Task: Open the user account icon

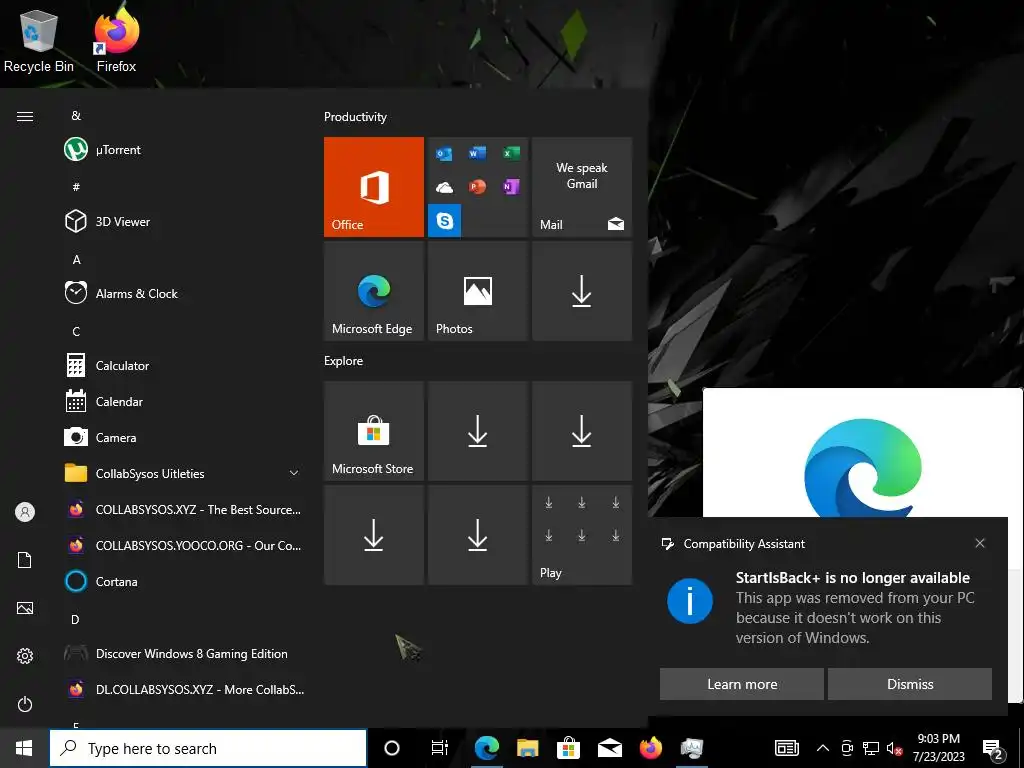Action: click(25, 512)
